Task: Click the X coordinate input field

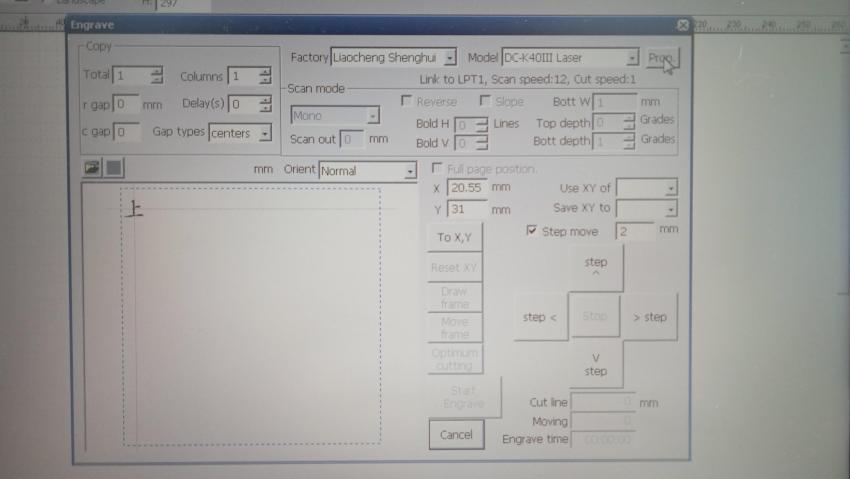Action: click(466, 187)
